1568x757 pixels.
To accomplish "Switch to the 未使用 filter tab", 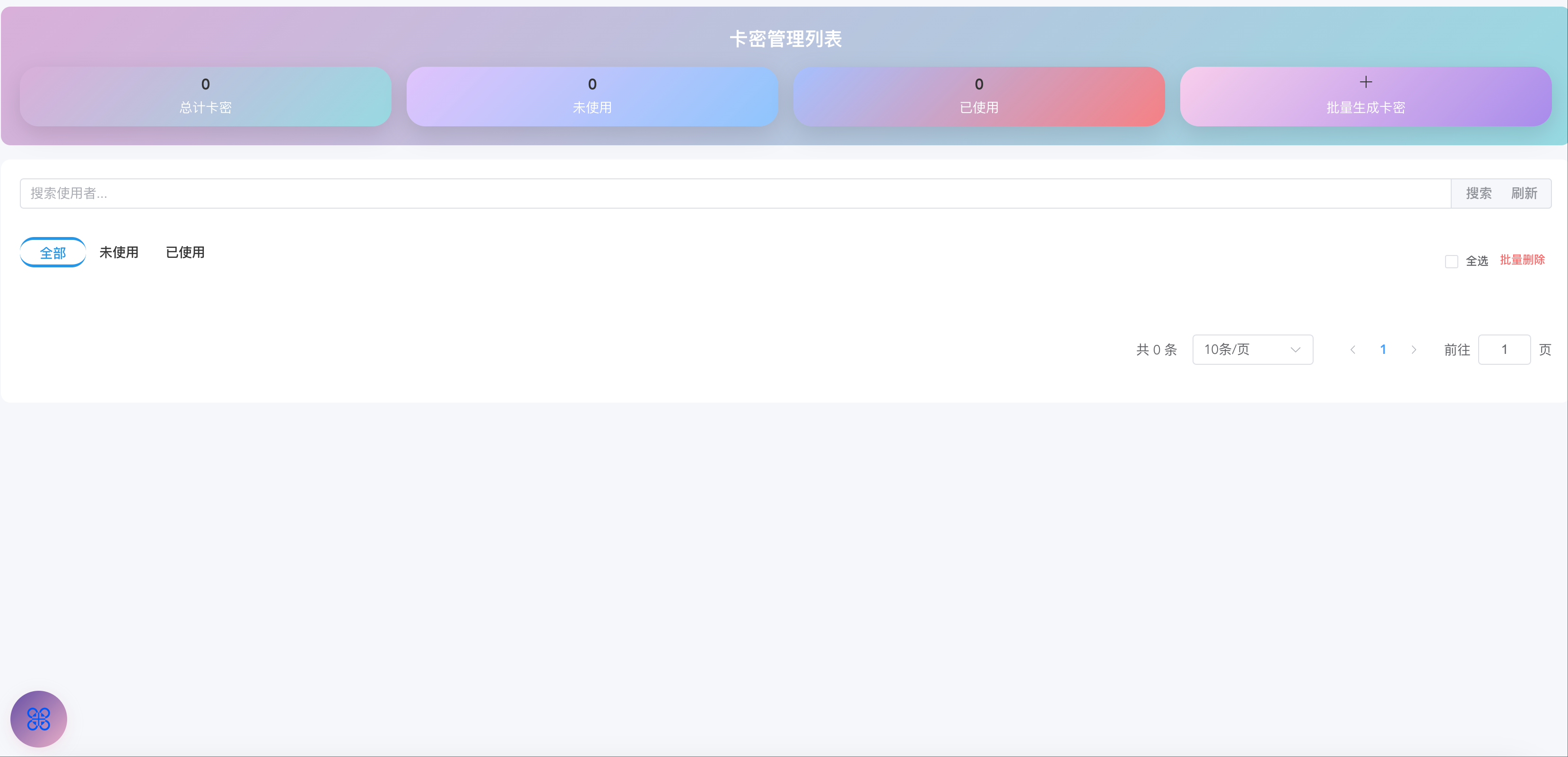I will tap(119, 252).
